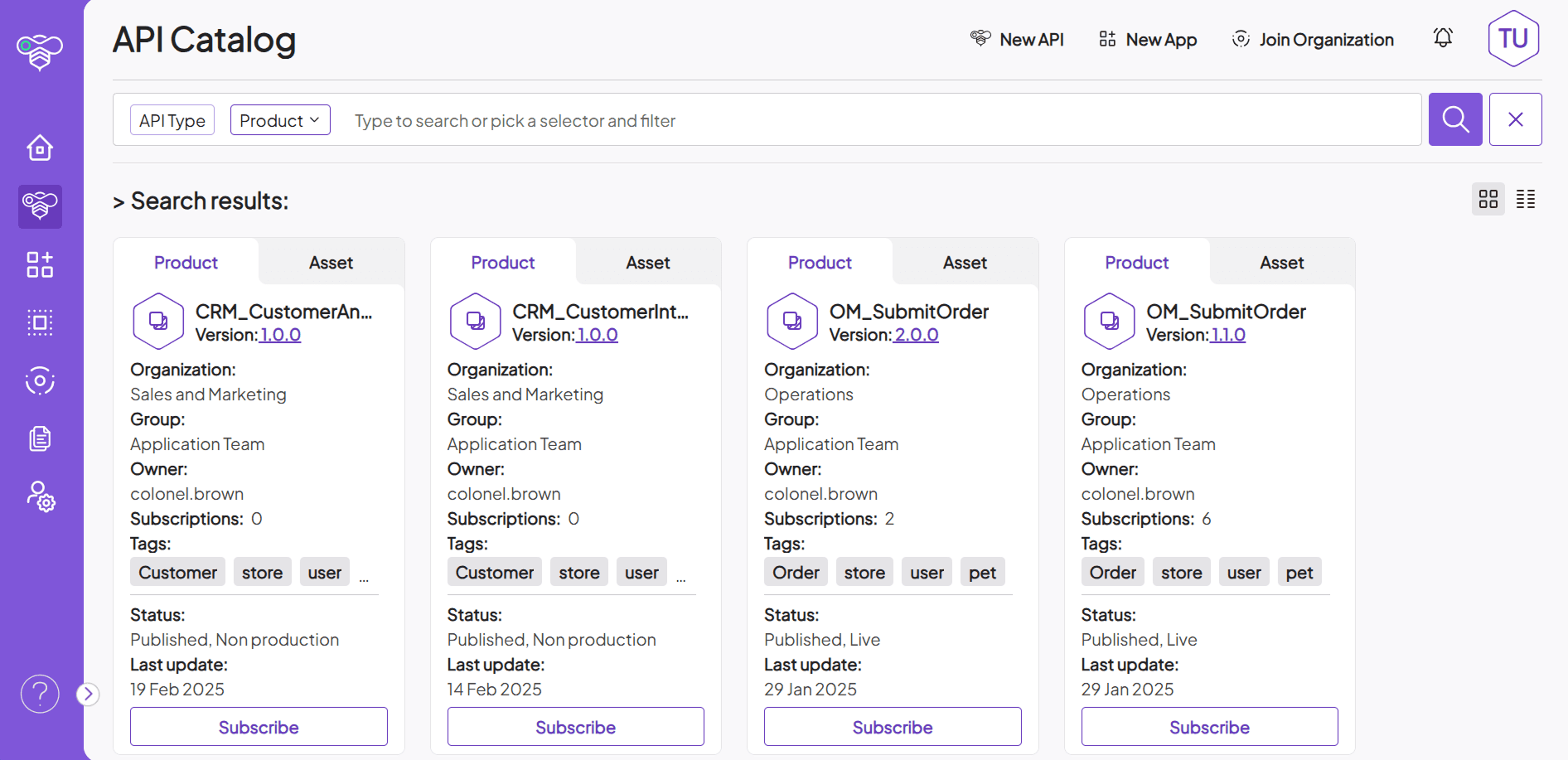Image resolution: width=1568 pixels, height=760 pixels.
Task: Subscribe to OM_SubmitOrder version 1.1.0
Action: pos(1209,726)
